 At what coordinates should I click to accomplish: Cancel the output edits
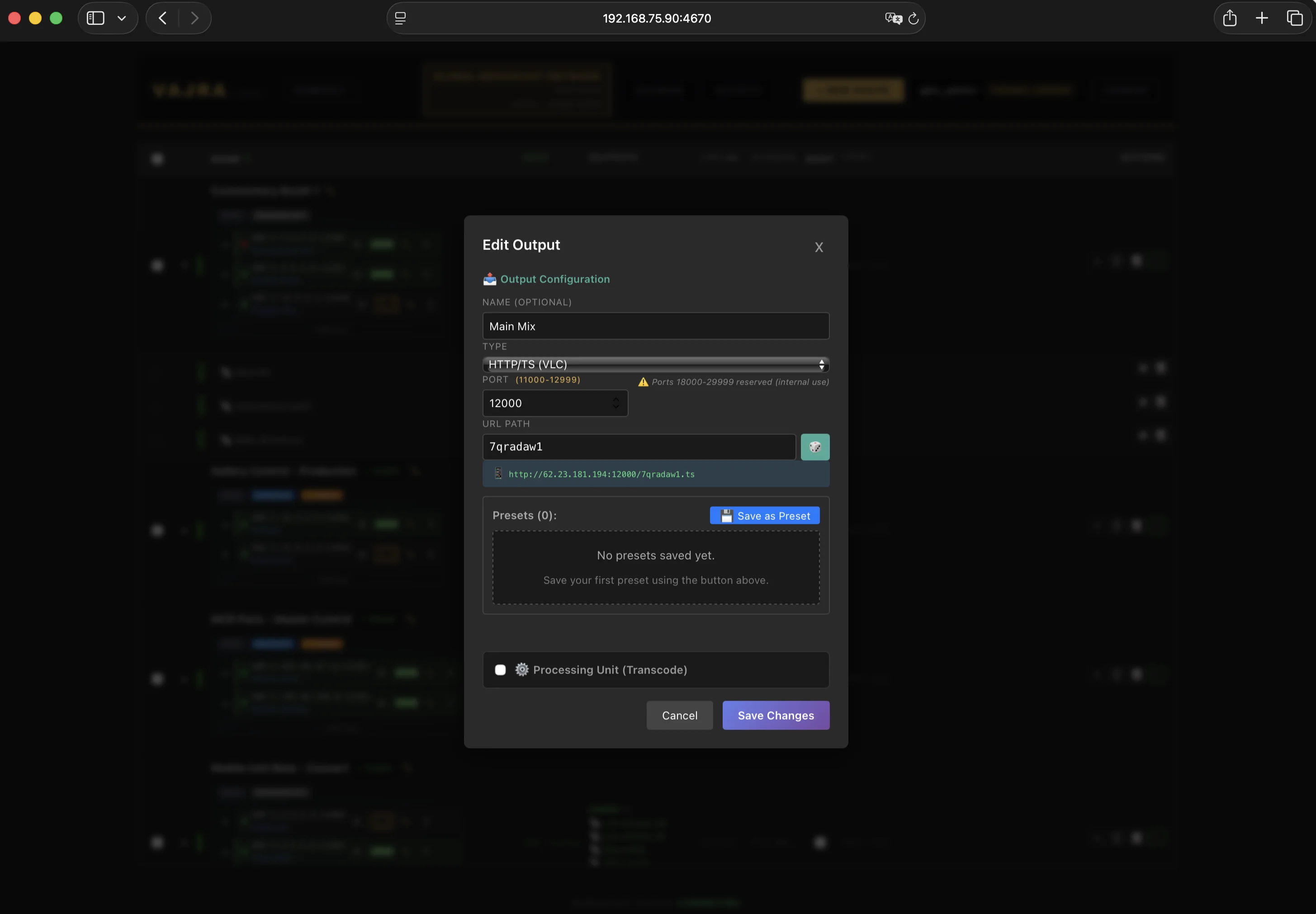point(679,715)
